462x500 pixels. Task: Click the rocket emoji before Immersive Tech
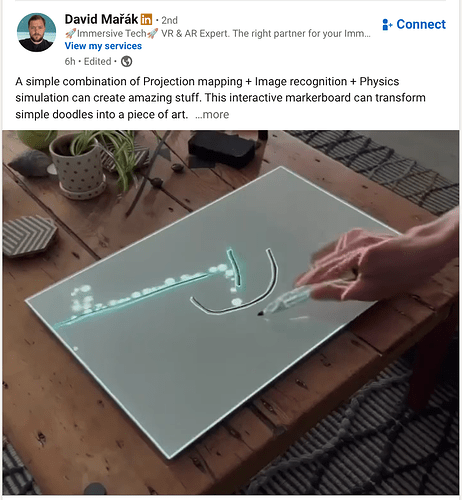pos(71,33)
